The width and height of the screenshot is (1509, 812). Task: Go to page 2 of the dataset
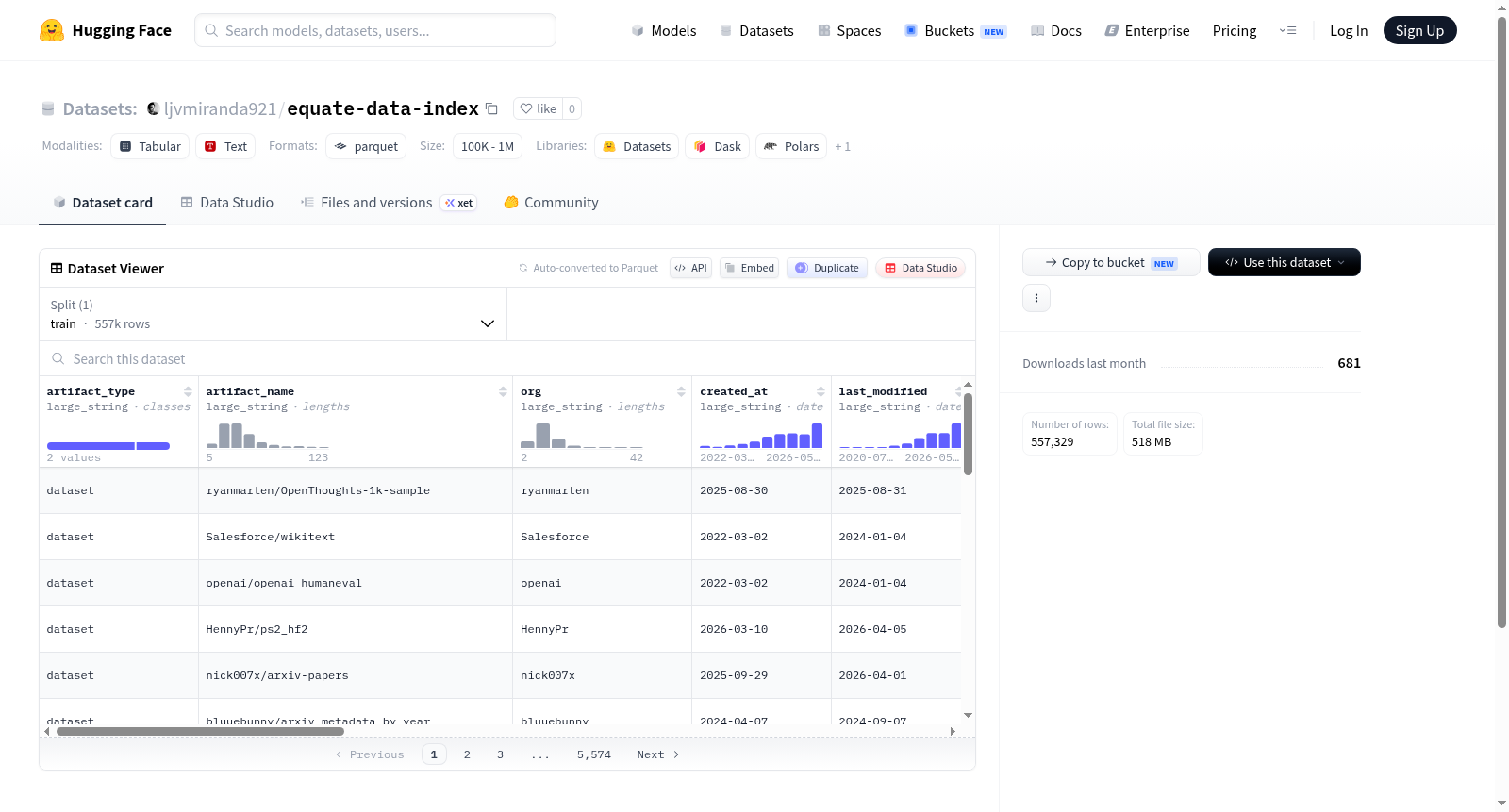point(467,754)
